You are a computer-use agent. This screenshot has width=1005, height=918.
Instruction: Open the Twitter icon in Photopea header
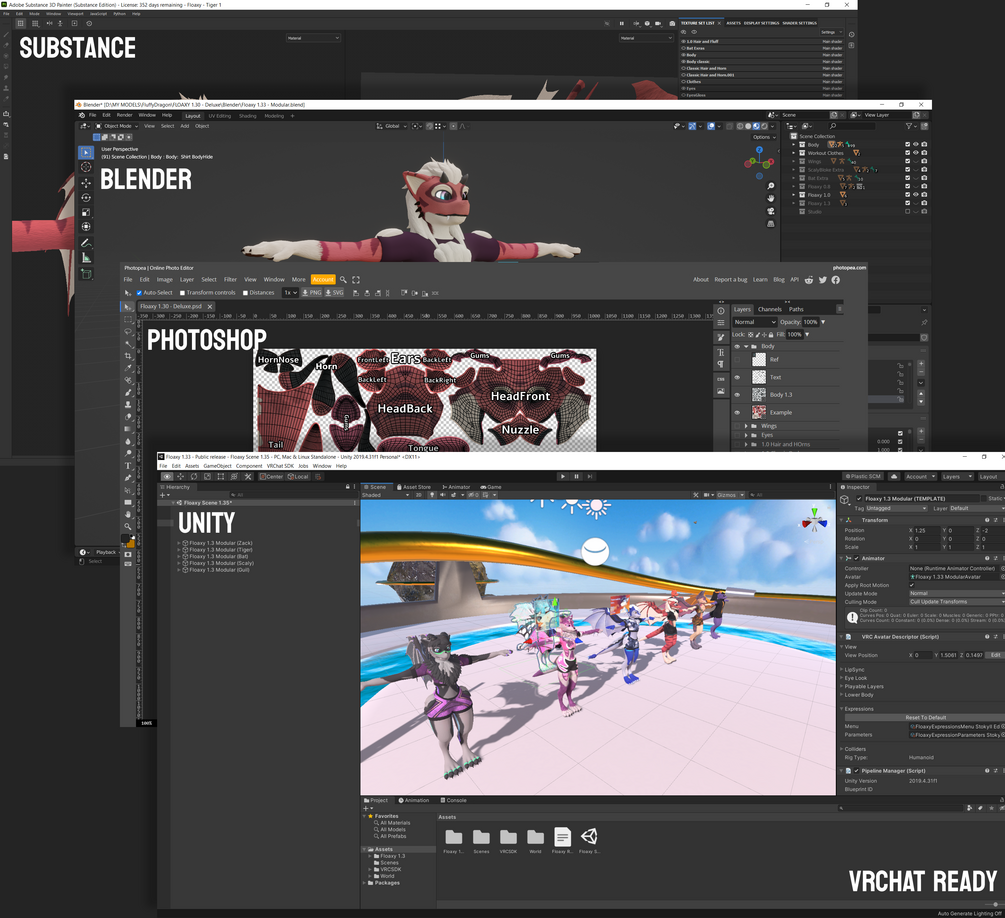822,280
